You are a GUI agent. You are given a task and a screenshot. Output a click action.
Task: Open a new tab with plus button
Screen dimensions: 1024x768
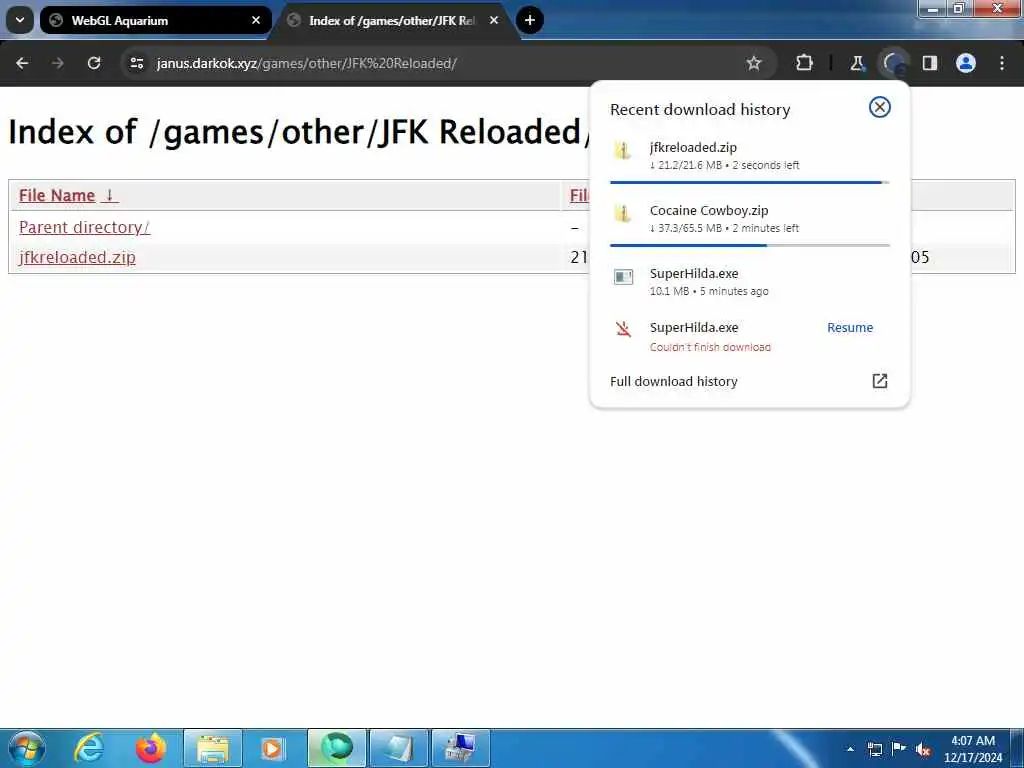point(530,20)
